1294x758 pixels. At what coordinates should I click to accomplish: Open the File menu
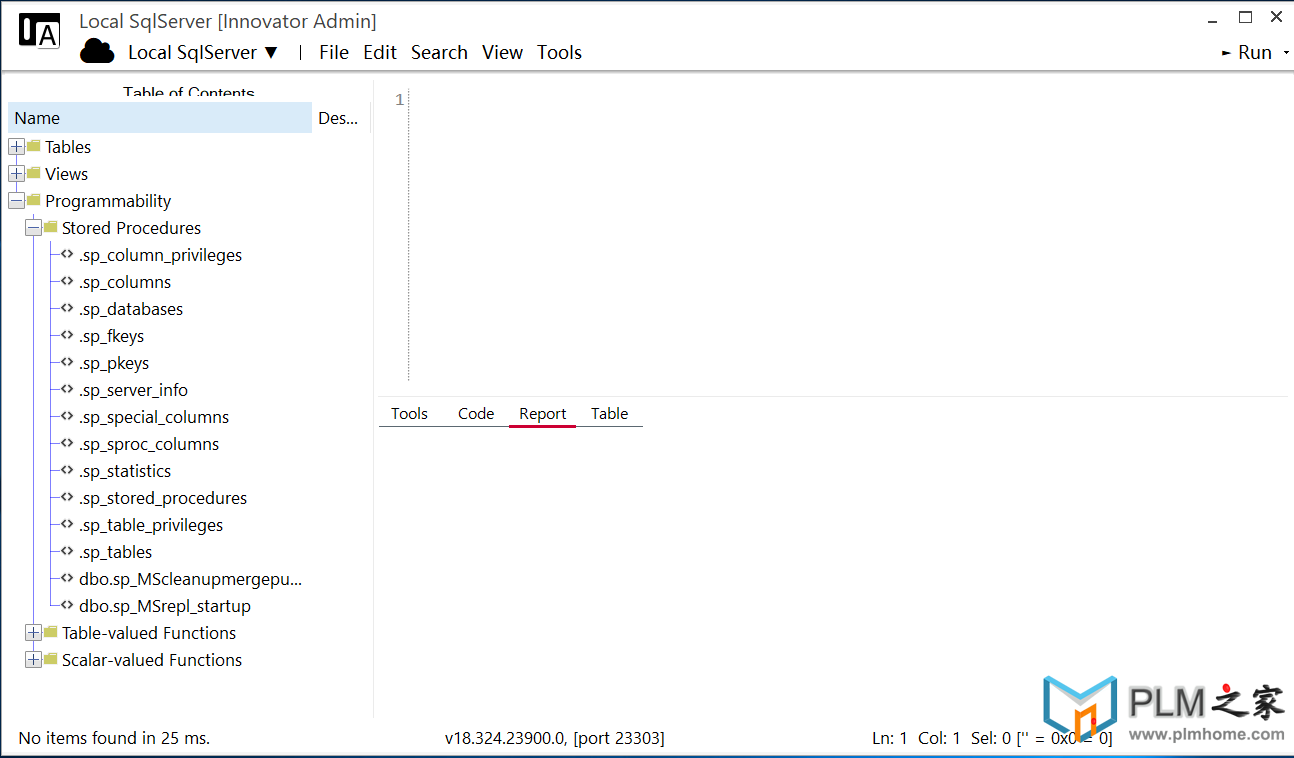point(334,52)
